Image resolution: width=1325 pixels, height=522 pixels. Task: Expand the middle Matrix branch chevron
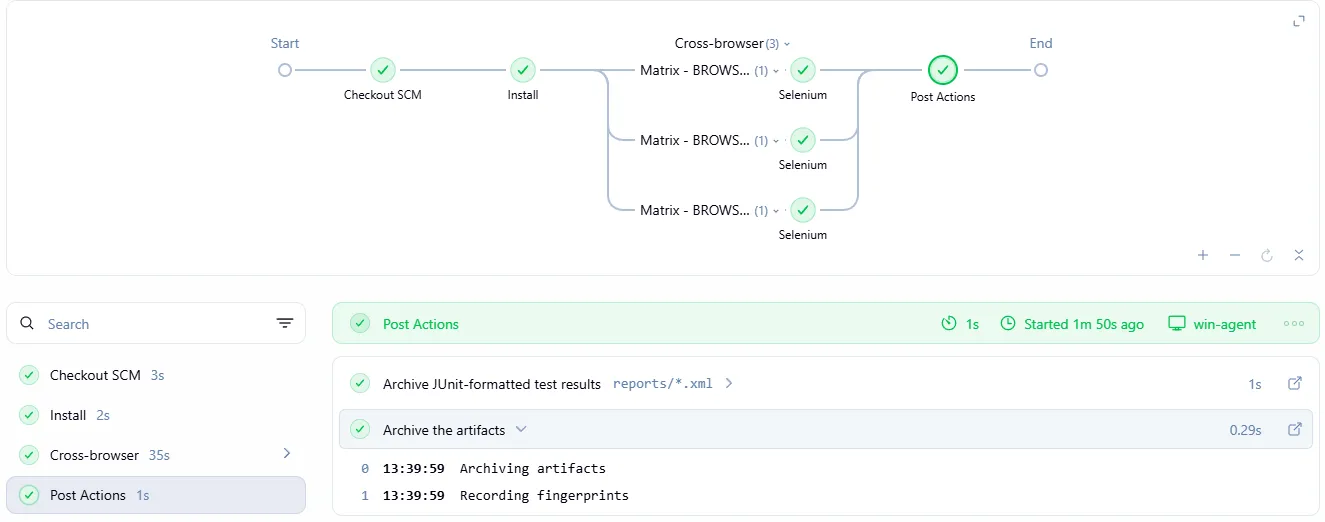776,141
